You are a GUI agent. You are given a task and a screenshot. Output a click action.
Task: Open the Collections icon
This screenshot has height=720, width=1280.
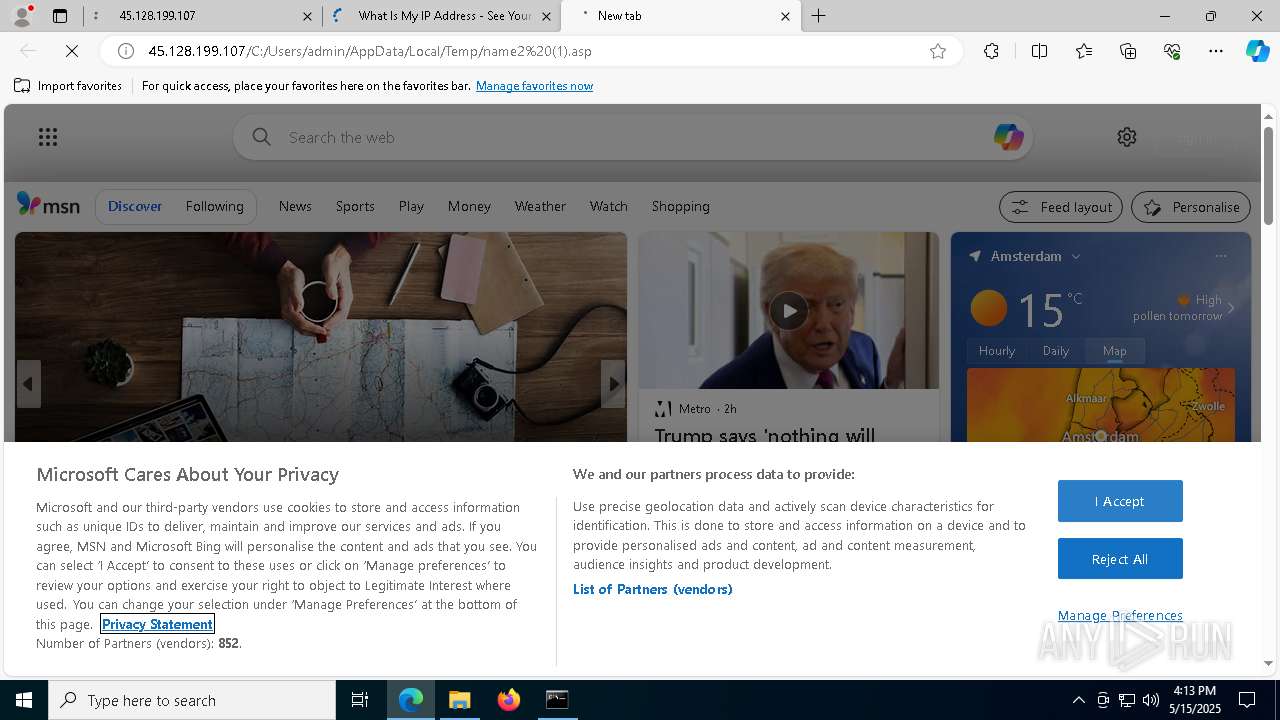[1128, 51]
